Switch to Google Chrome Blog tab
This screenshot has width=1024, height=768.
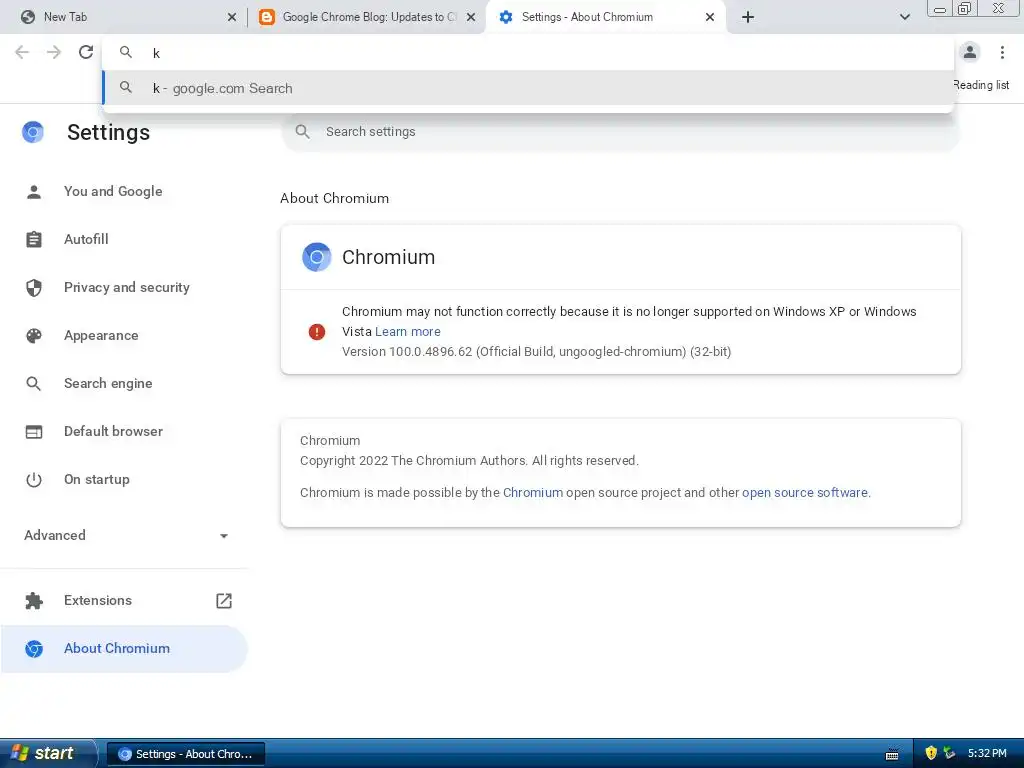[368, 17]
